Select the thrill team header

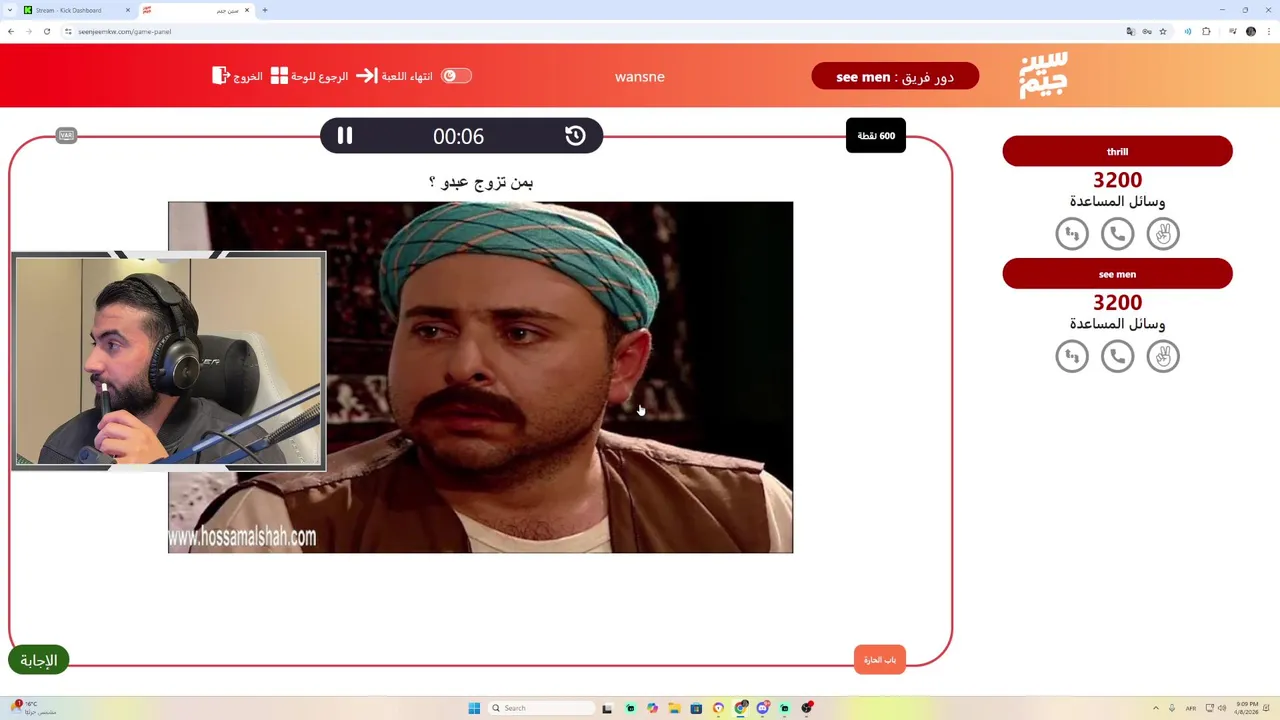1117,151
